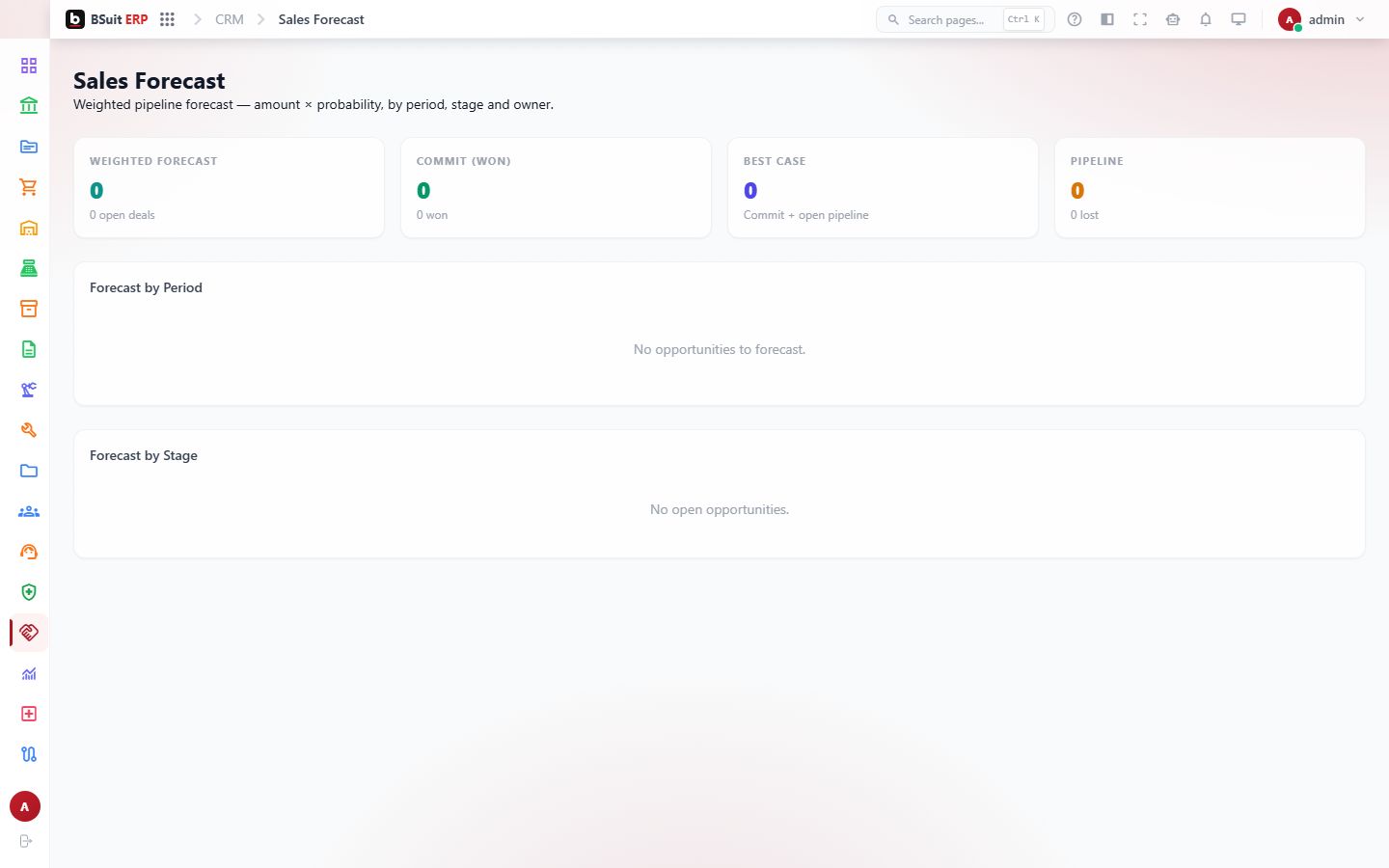Screen dimensions: 1389x868
Task: Toggle the sidebar panel layout icon
Action: 1107,19
